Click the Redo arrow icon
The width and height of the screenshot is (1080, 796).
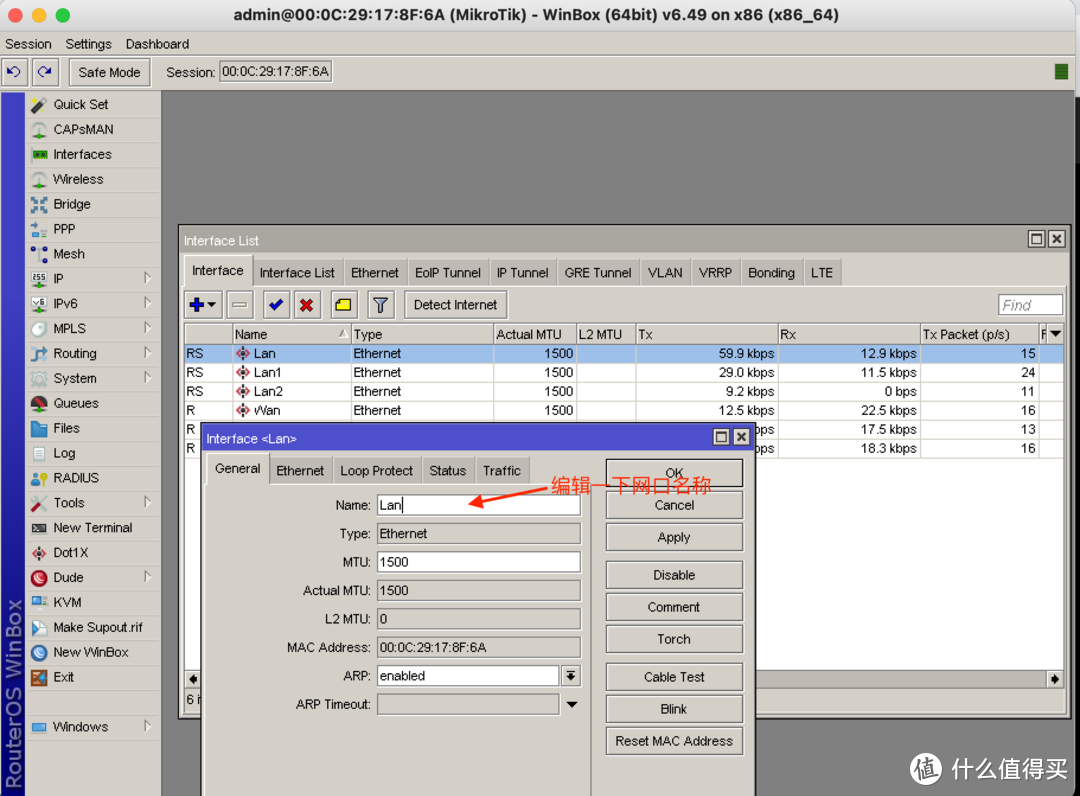pyautogui.click(x=44, y=72)
